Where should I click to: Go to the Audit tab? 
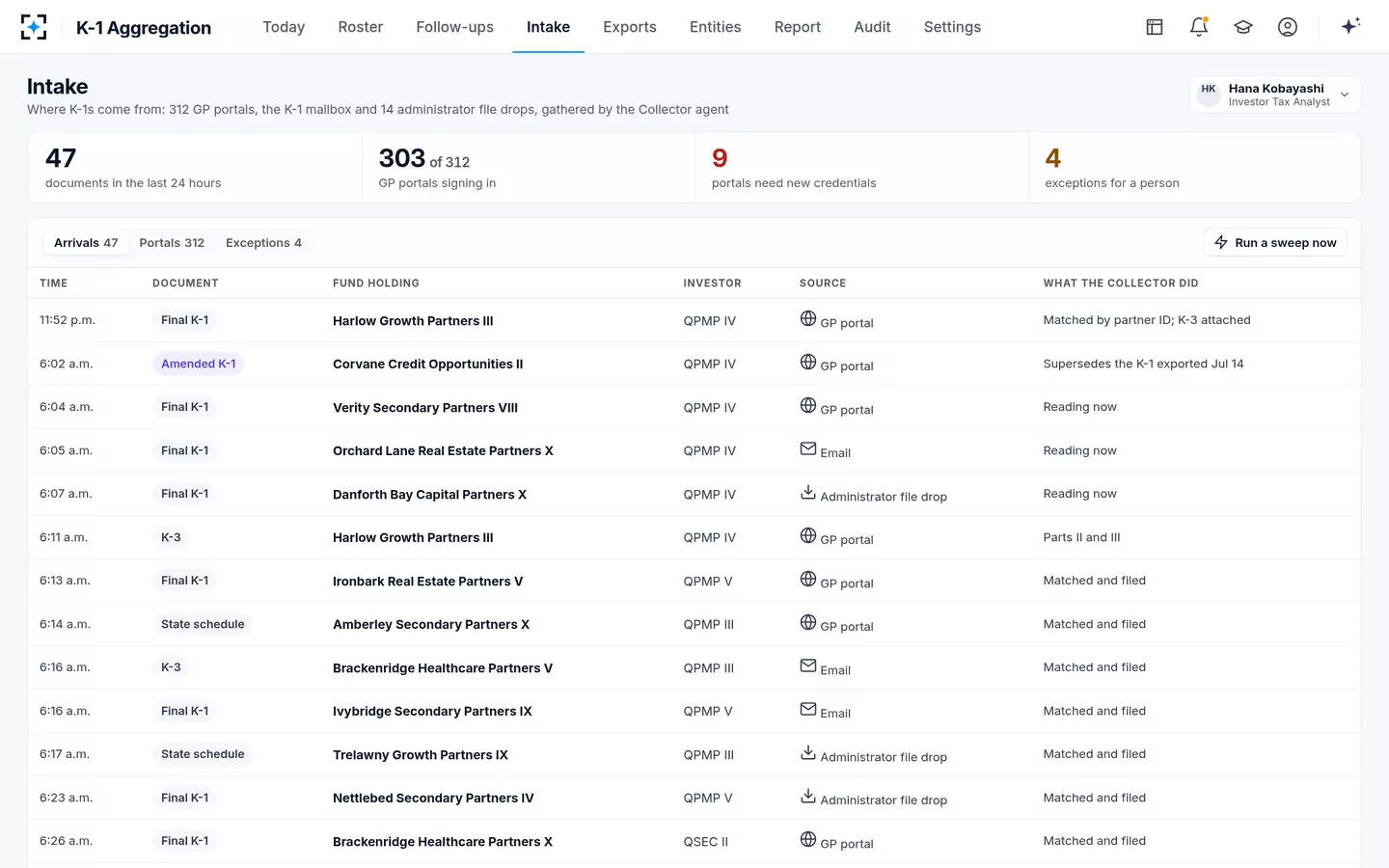[872, 27]
